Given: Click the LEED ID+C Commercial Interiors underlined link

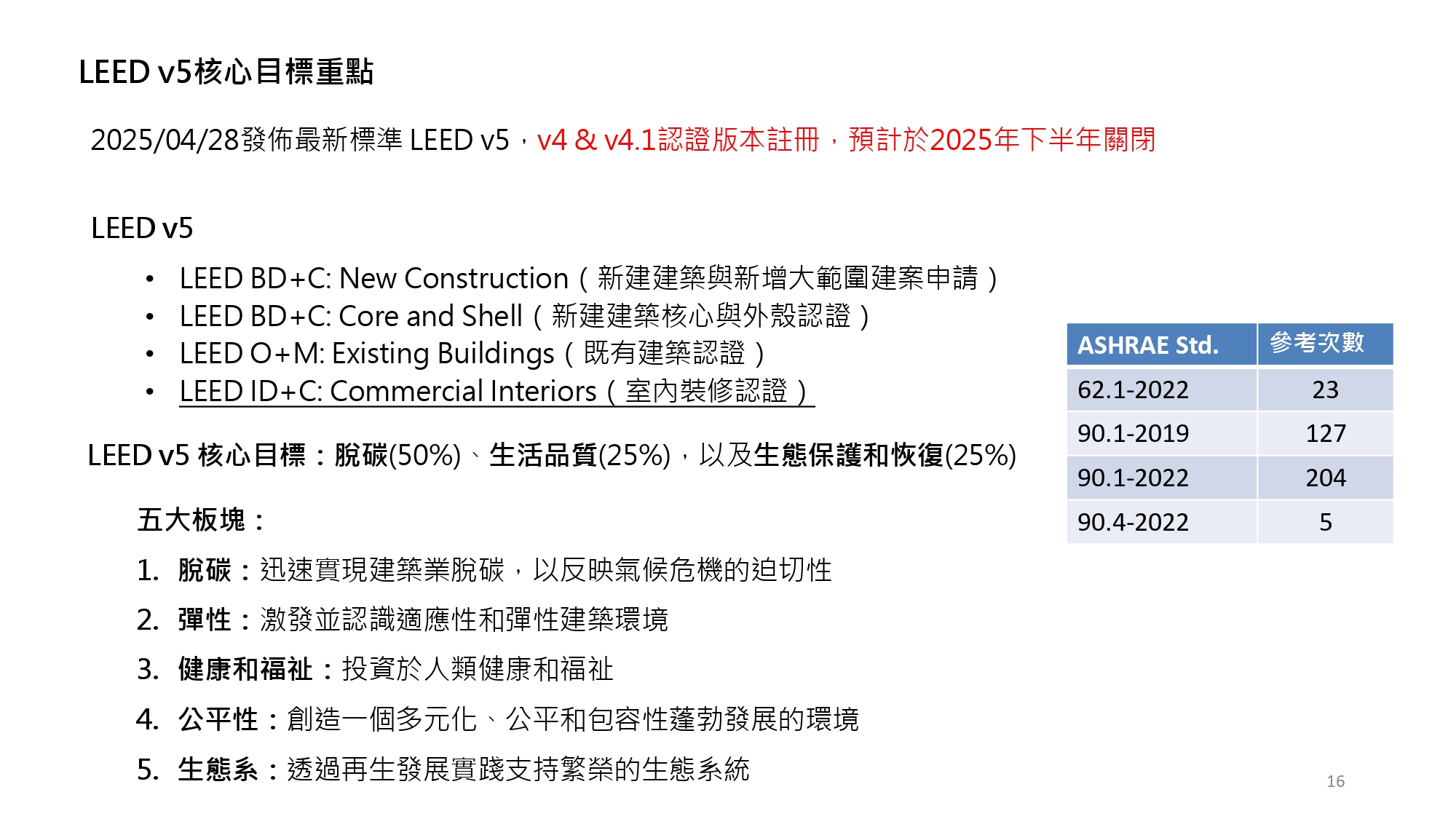Looking at the screenshot, I should coord(496,392).
